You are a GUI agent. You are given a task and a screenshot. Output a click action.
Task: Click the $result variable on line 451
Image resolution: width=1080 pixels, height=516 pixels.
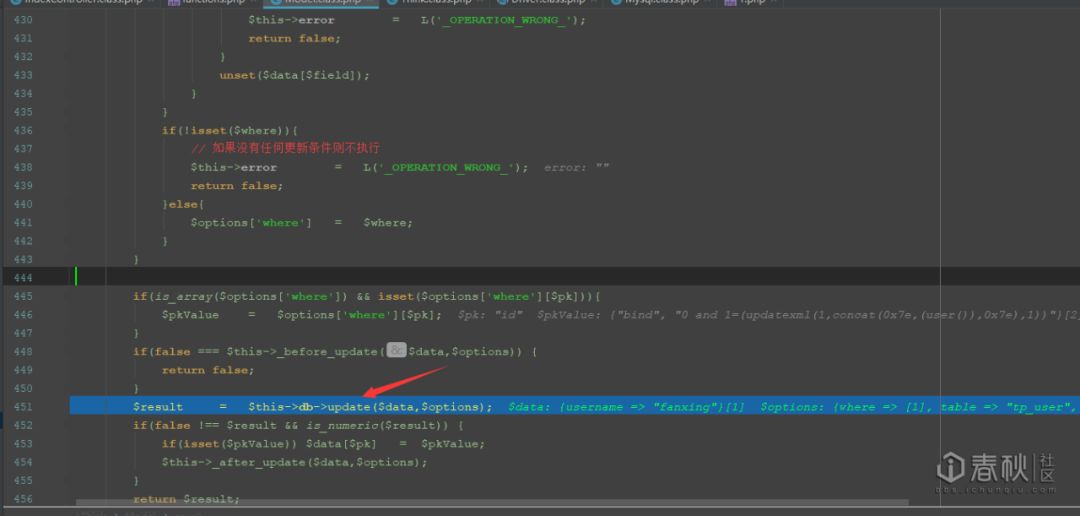click(158, 407)
